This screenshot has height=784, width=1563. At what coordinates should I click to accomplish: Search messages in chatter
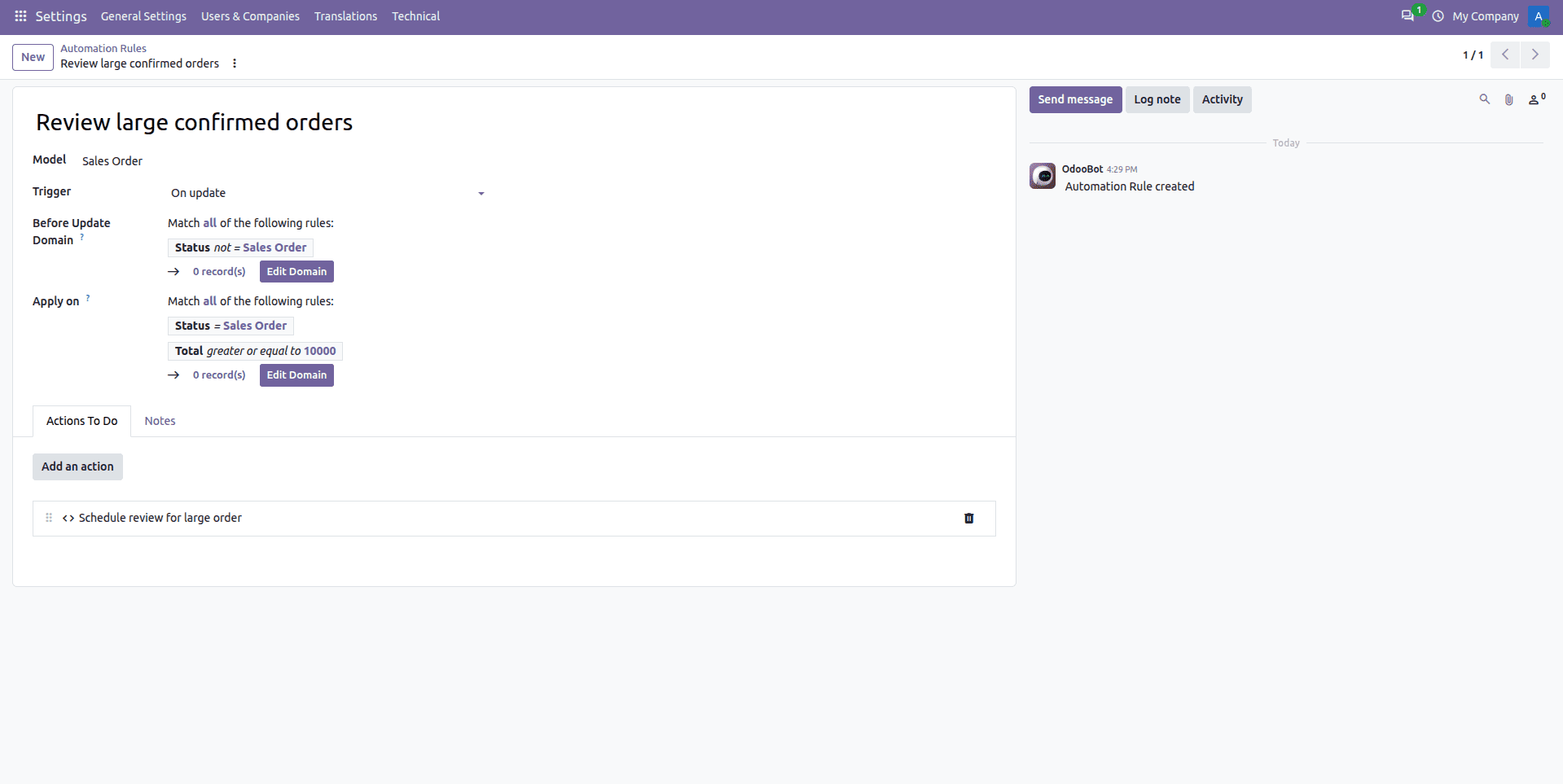tap(1484, 99)
